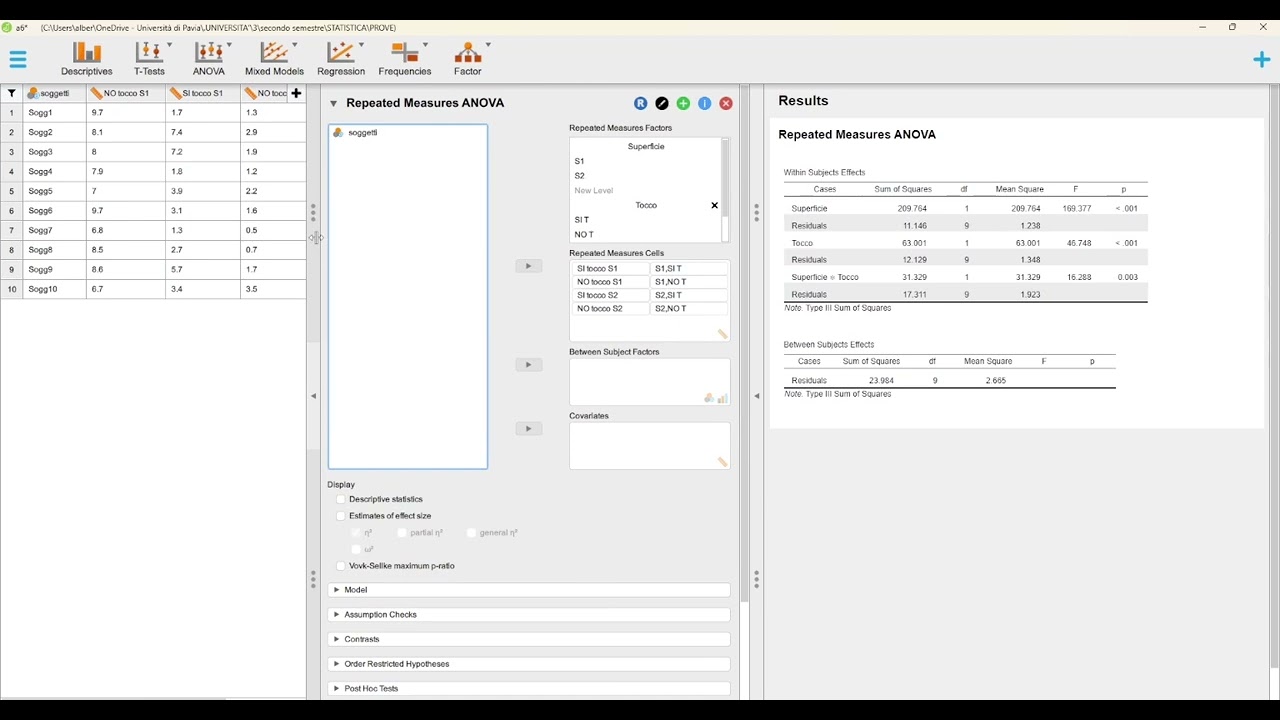Click the data panel collapse arrow
This screenshot has height=720, width=1280.
[x=313, y=396]
